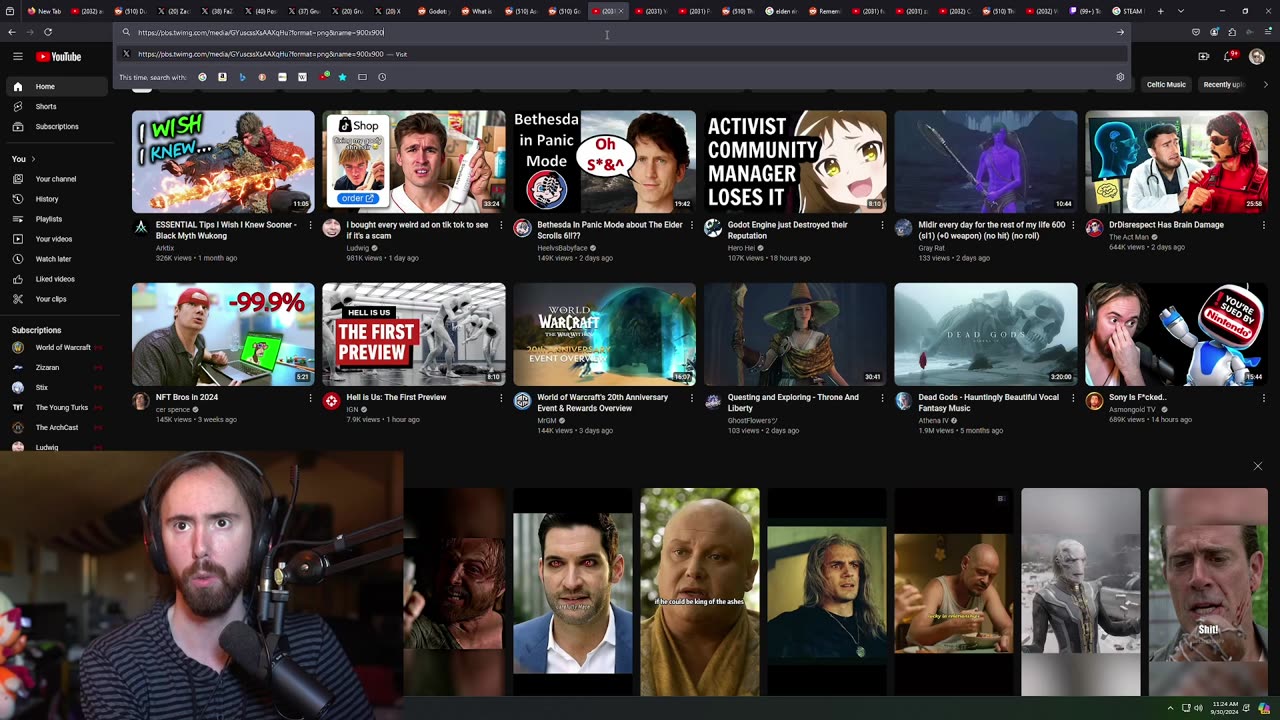This screenshot has height=720, width=1280.
Task: Click the address bar Go arrow
Action: tap(1120, 32)
